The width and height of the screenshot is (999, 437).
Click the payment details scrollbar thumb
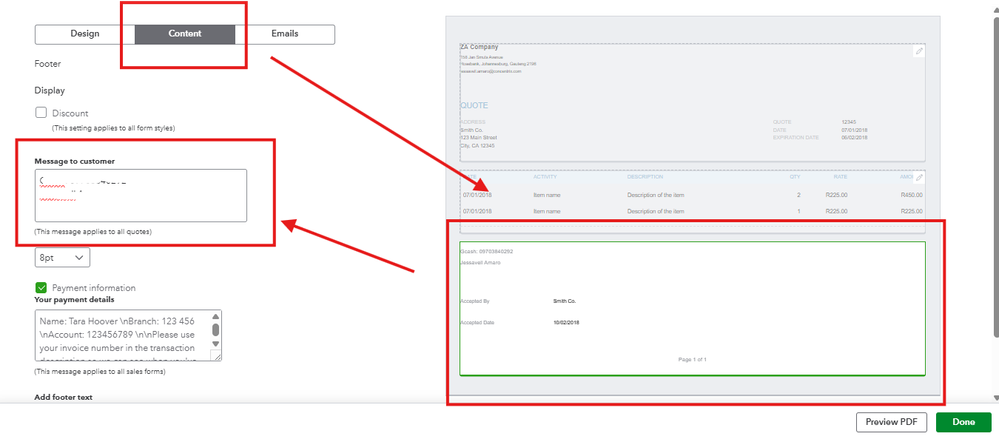216,329
